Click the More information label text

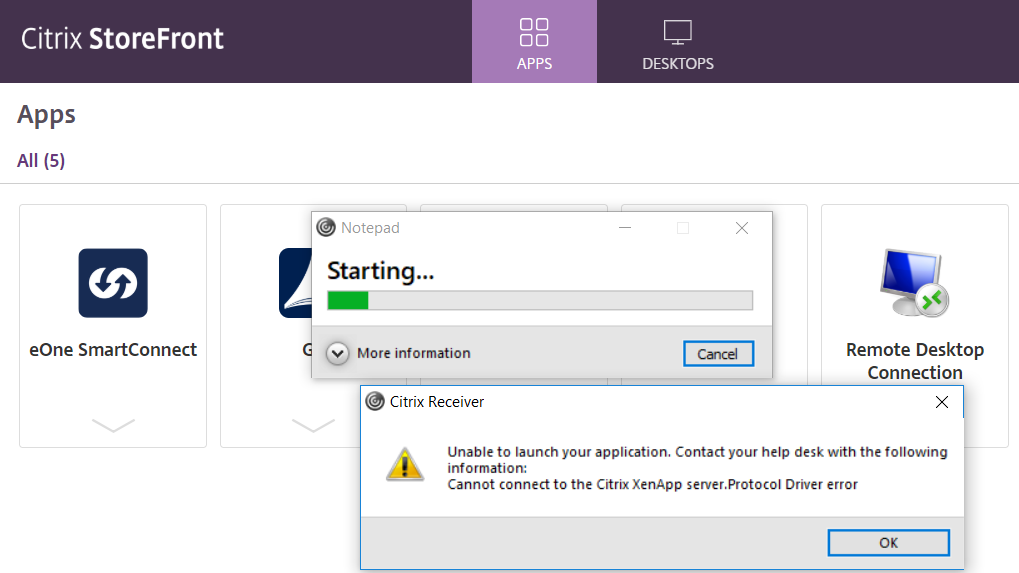click(x=414, y=353)
